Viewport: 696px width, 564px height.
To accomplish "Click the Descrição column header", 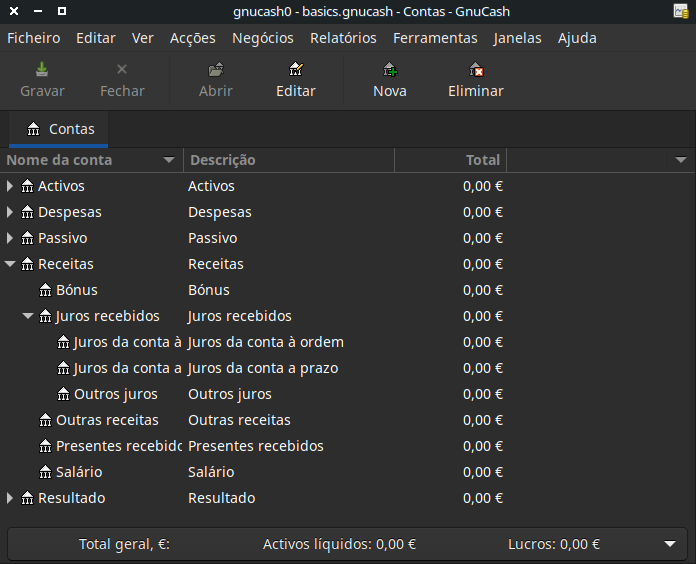I will pos(289,160).
